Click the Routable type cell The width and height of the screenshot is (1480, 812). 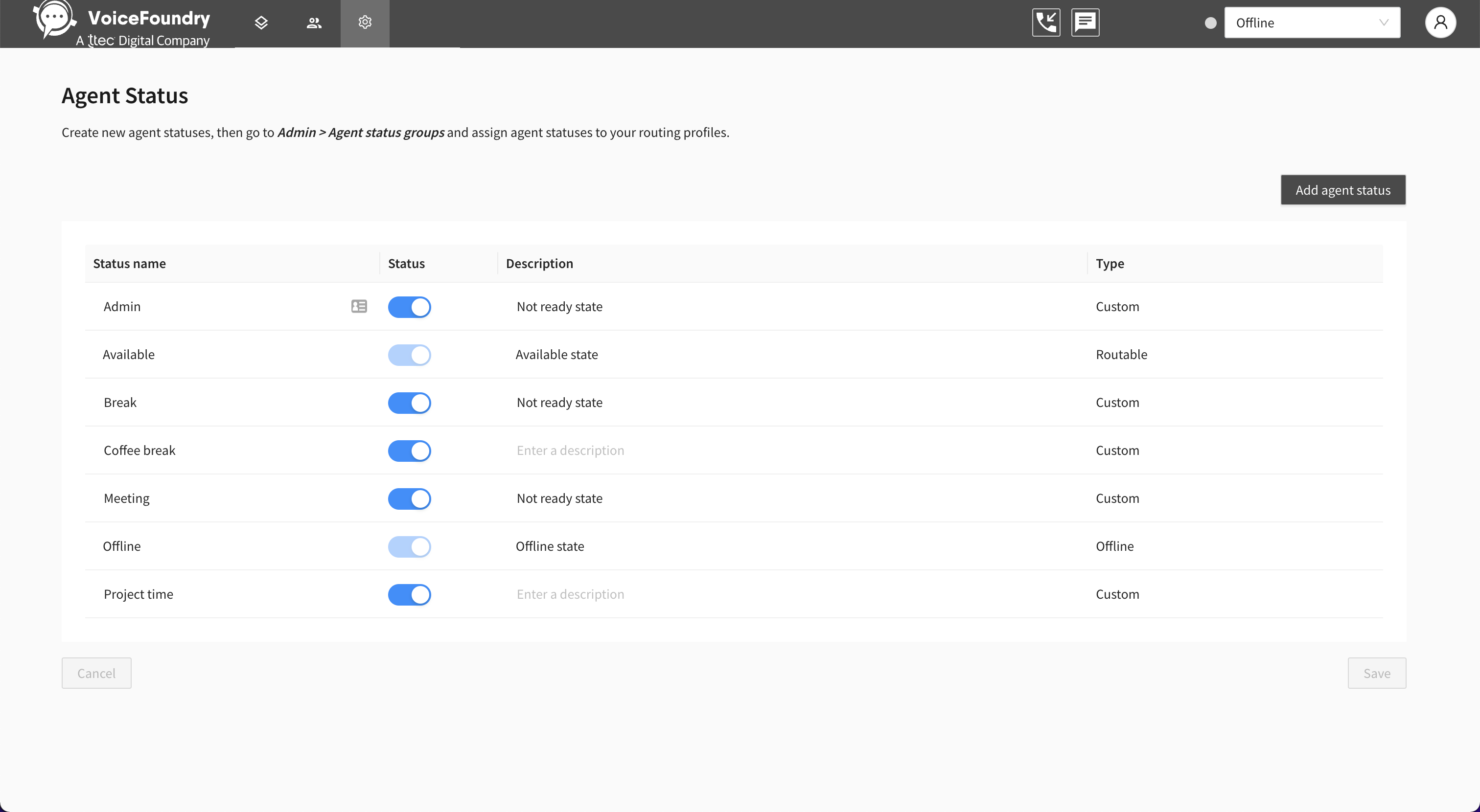coord(1121,354)
